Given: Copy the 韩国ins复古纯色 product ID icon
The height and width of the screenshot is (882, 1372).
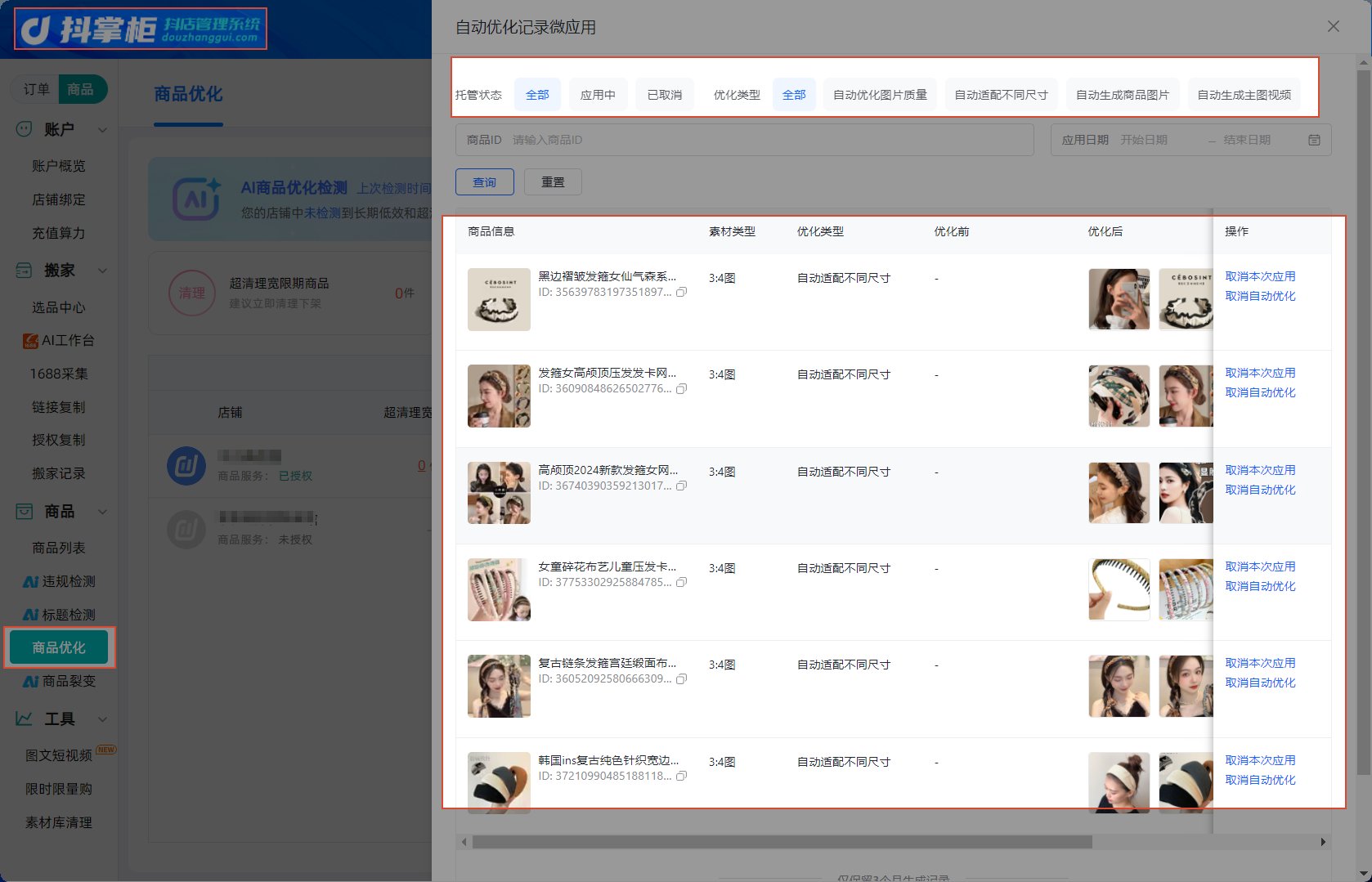Looking at the screenshot, I should pos(681,776).
